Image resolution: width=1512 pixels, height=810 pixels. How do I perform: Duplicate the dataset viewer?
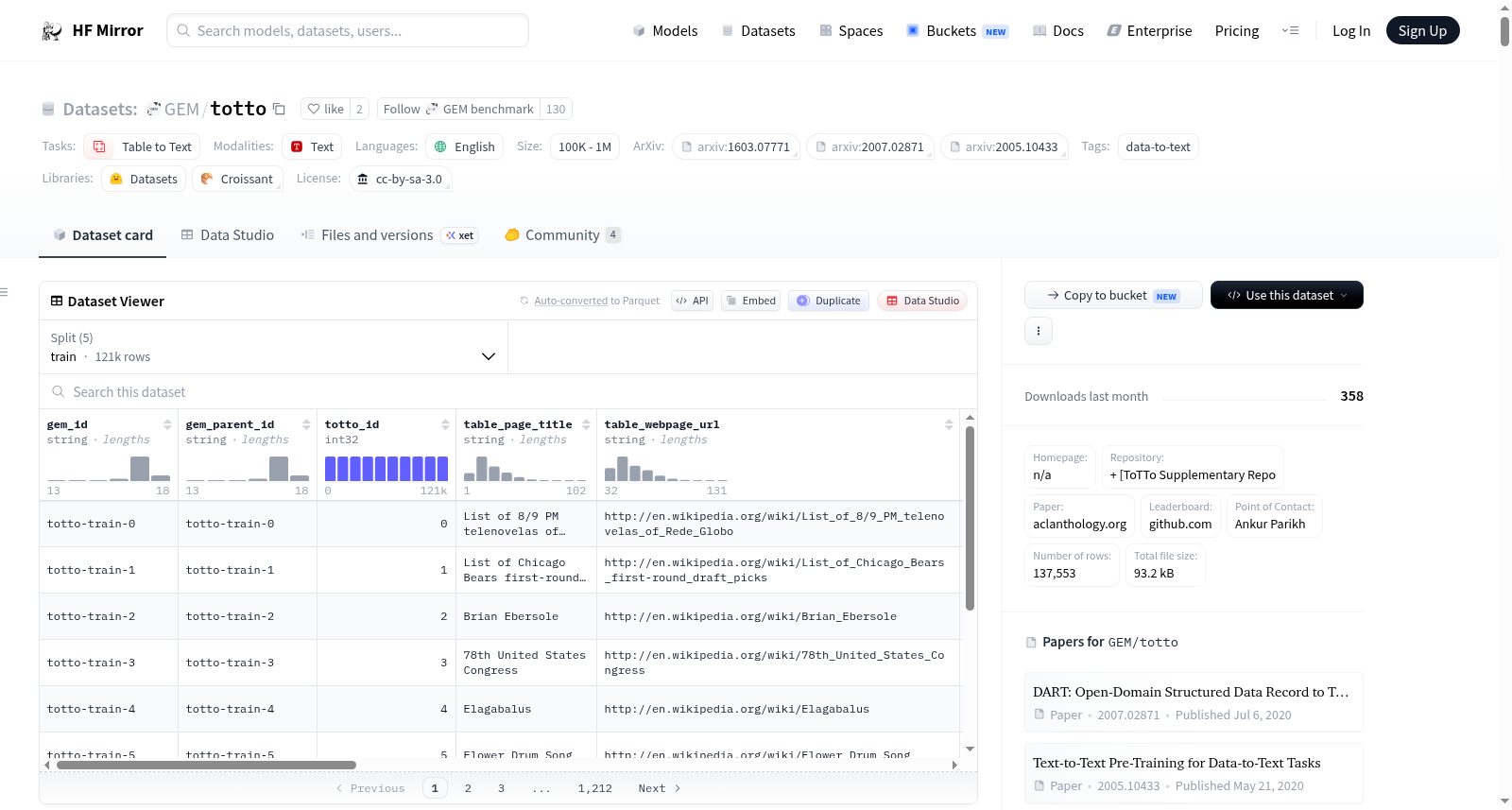829,301
